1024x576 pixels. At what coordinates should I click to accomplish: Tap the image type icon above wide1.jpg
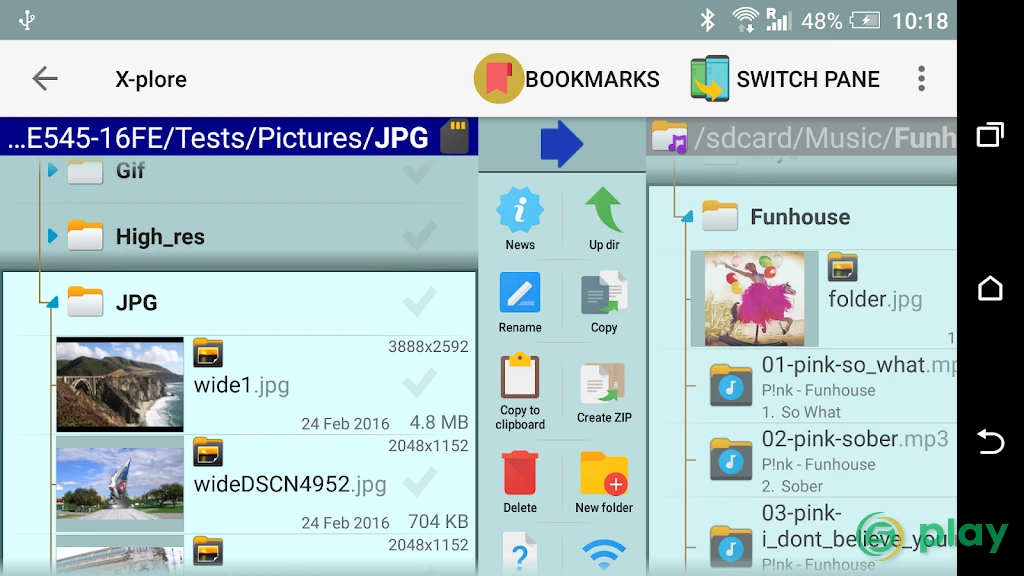click(x=208, y=353)
